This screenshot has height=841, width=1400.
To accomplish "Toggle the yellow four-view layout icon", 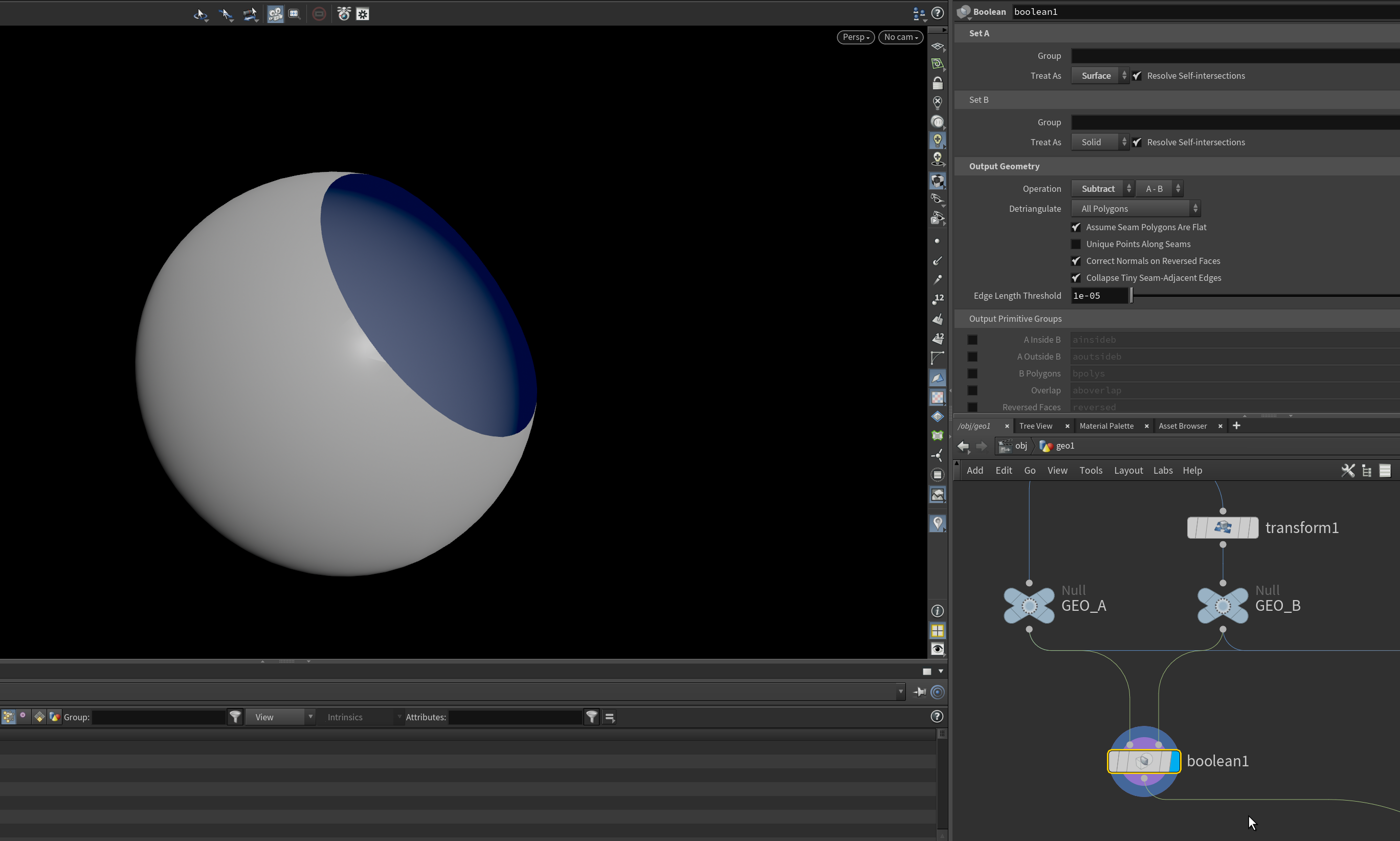I will (937, 630).
